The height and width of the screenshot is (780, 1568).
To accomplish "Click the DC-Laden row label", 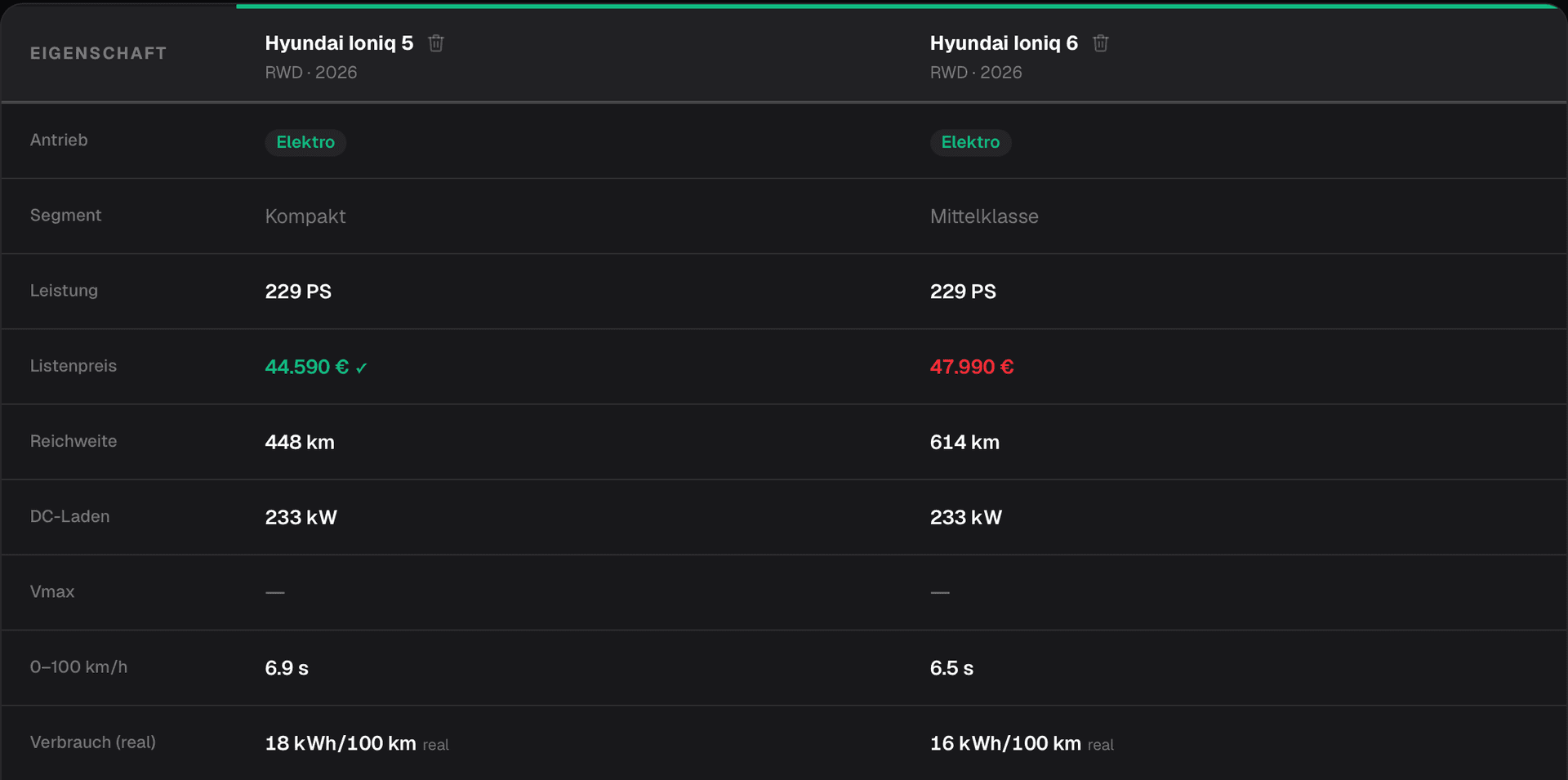I will pyautogui.click(x=70, y=516).
